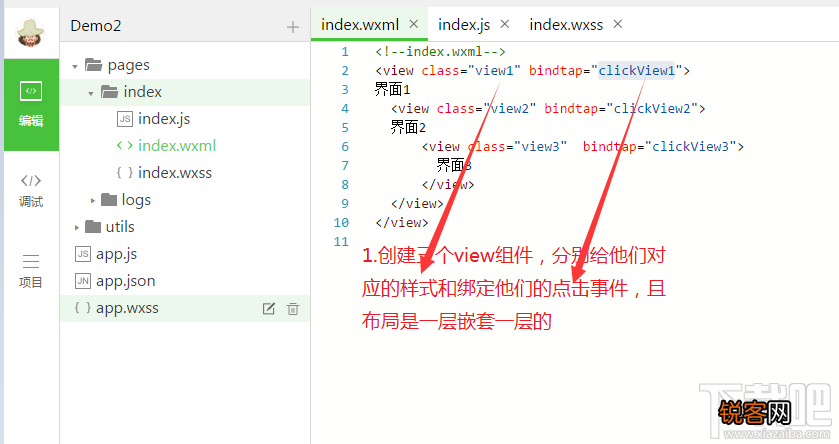This screenshot has width=839, height=444.
Task: Click the highlighted clickView1 text in code
Action: (x=638, y=71)
